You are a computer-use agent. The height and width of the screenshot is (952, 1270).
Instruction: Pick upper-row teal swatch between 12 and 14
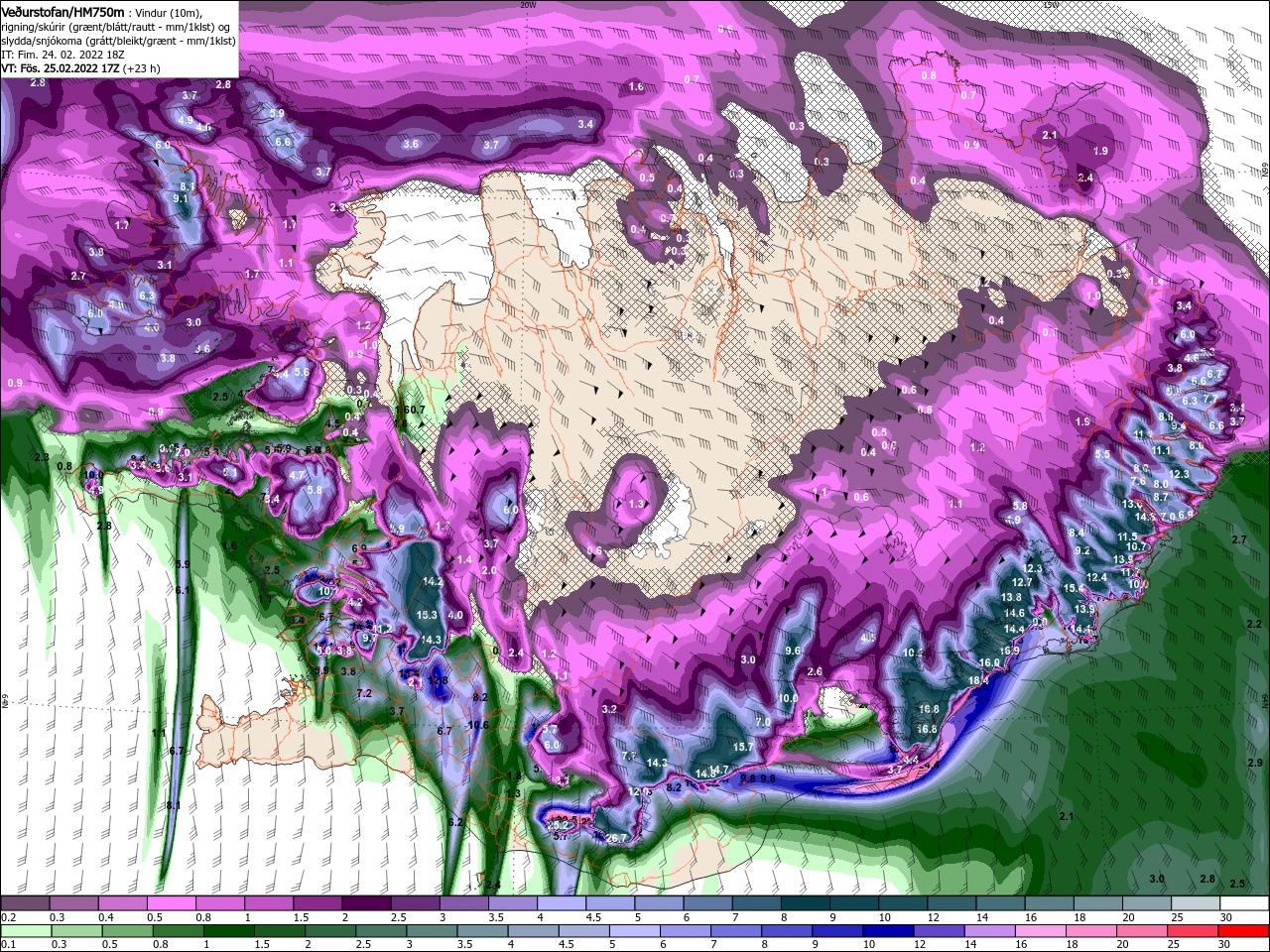[x=952, y=903]
